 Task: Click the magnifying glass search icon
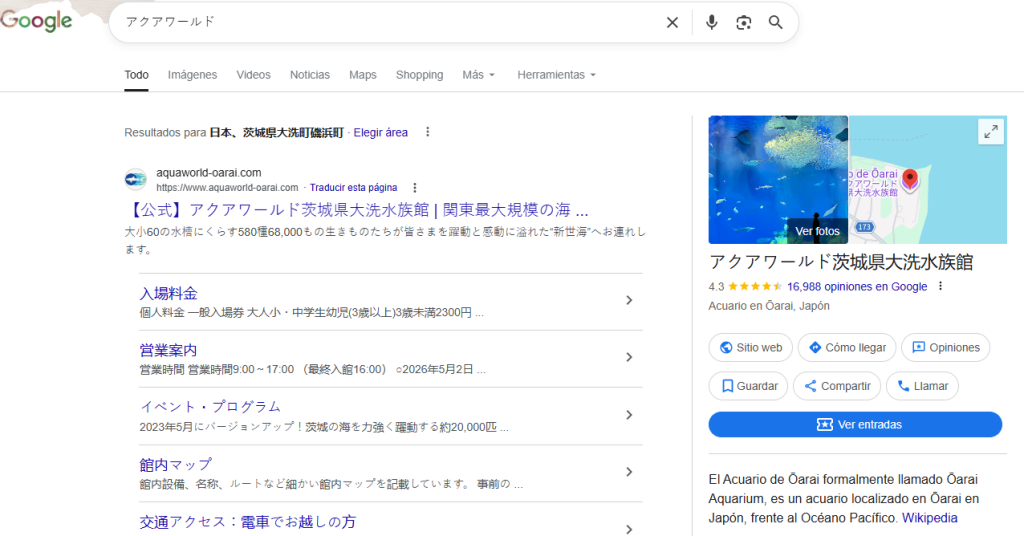click(775, 23)
